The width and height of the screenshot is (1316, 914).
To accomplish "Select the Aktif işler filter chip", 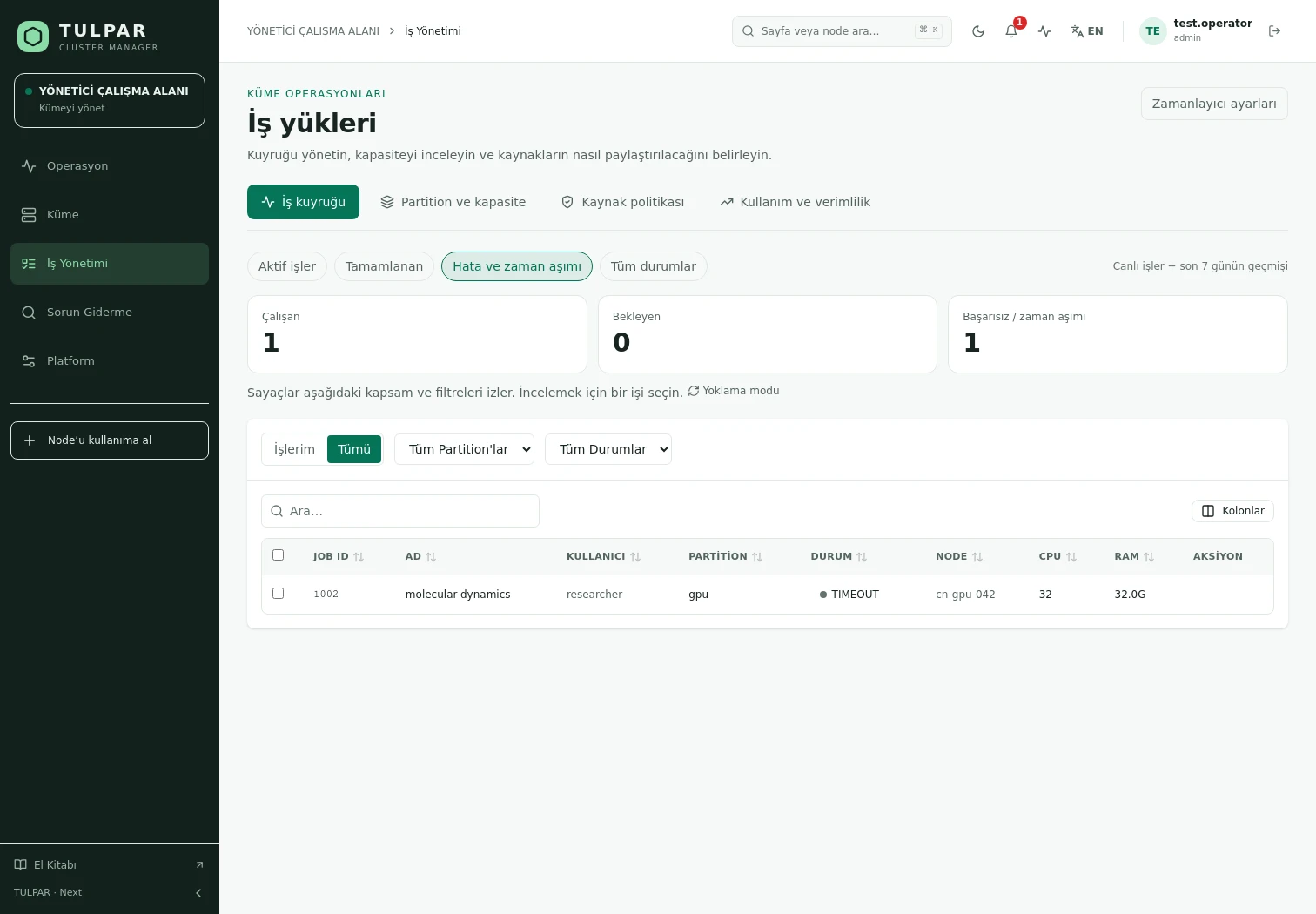I will pyautogui.click(x=287, y=266).
